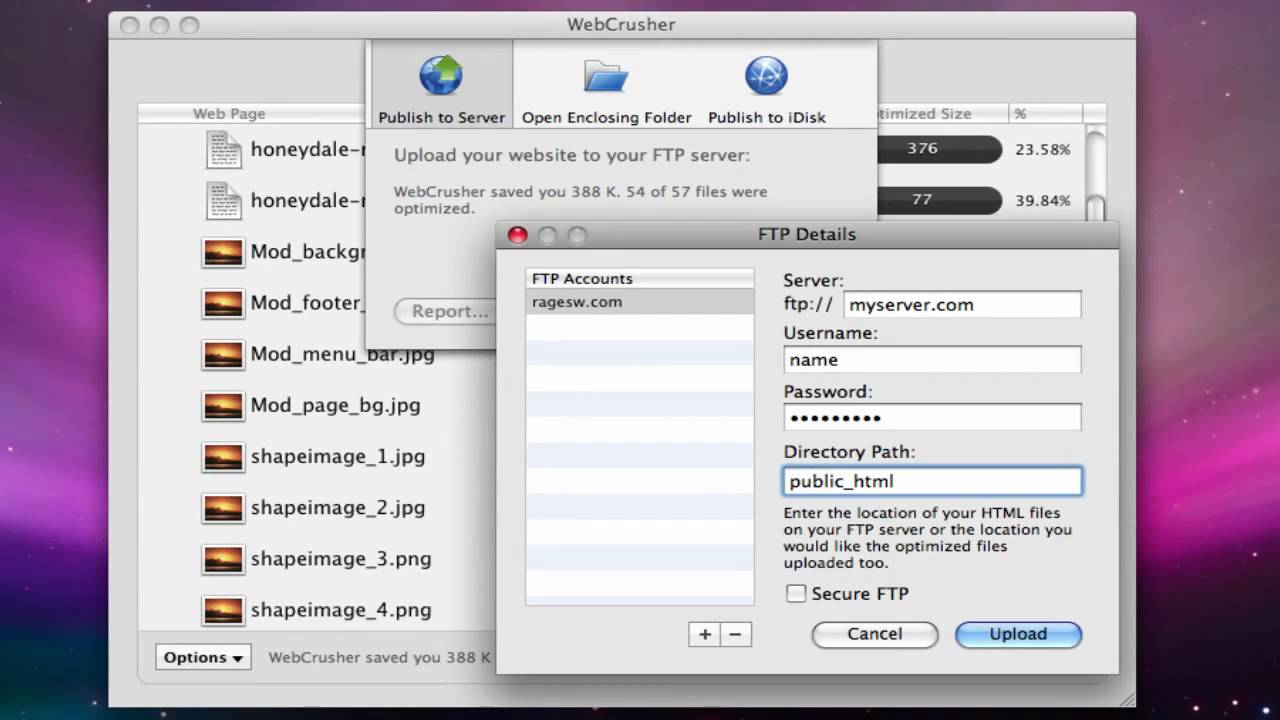Click the Mod_footer image thumbnail icon

tap(223, 303)
